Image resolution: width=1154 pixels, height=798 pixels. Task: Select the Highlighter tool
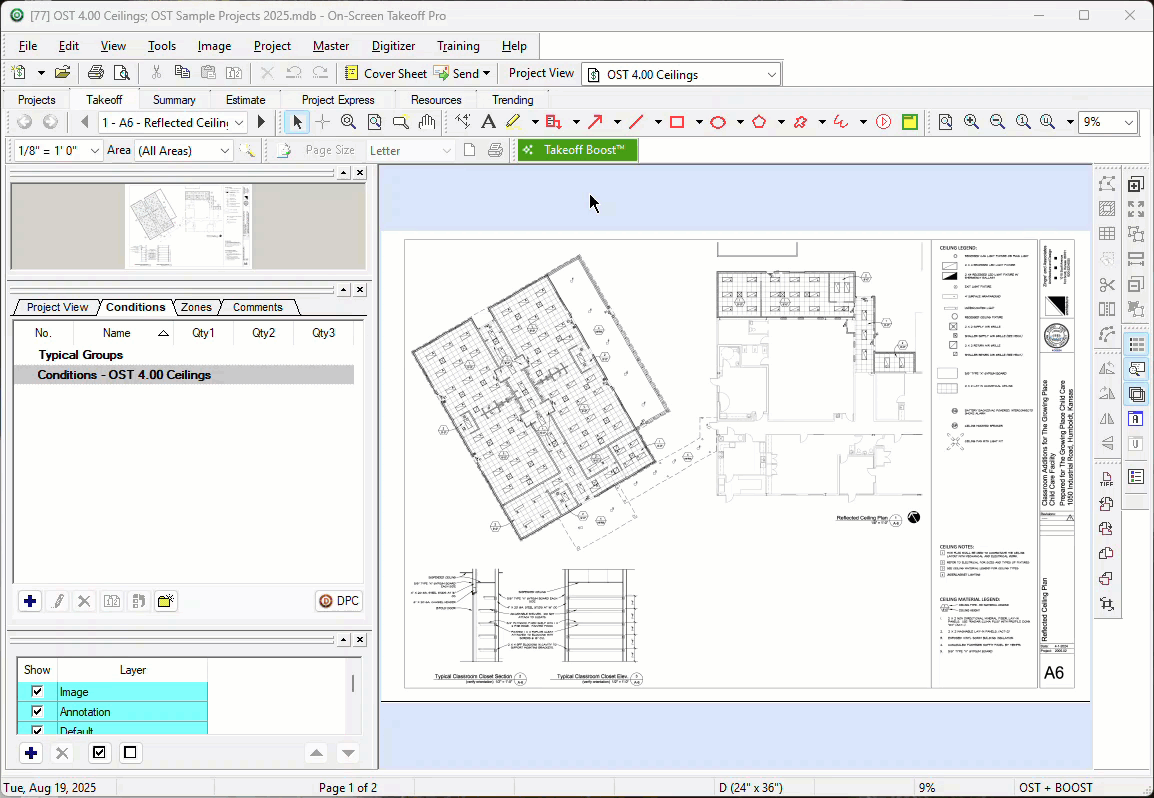[513, 122]
